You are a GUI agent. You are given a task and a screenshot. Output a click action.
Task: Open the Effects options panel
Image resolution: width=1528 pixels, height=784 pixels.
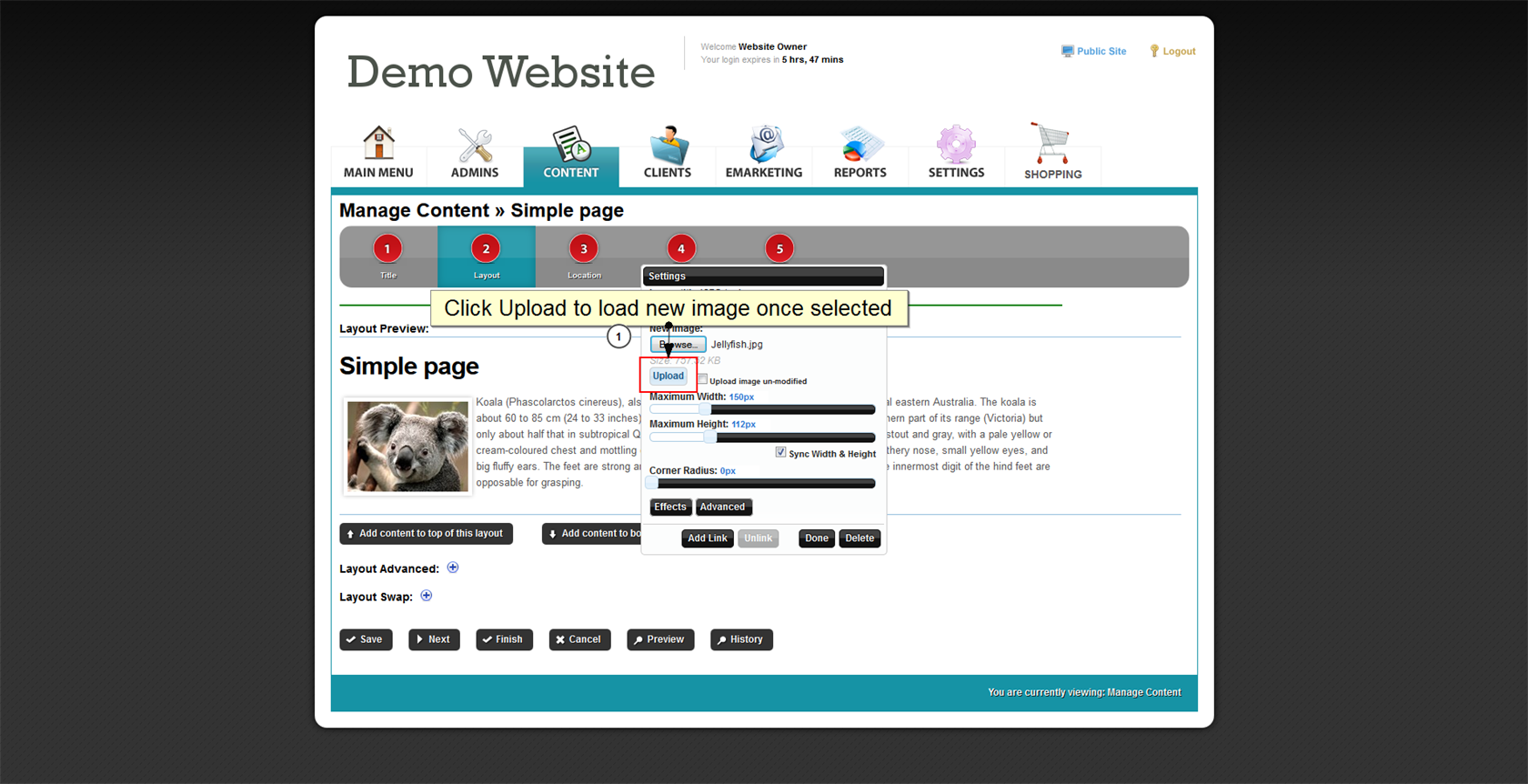coord(670,508)
